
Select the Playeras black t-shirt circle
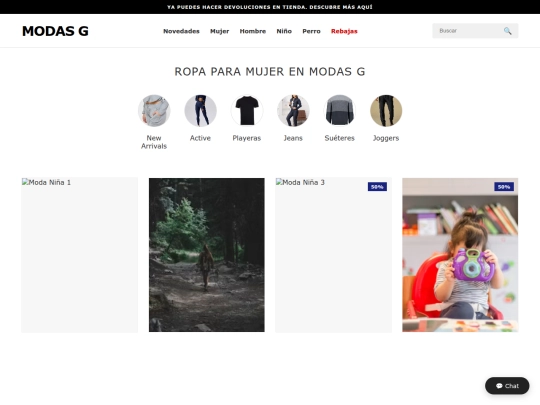click(x=247, y=111)
